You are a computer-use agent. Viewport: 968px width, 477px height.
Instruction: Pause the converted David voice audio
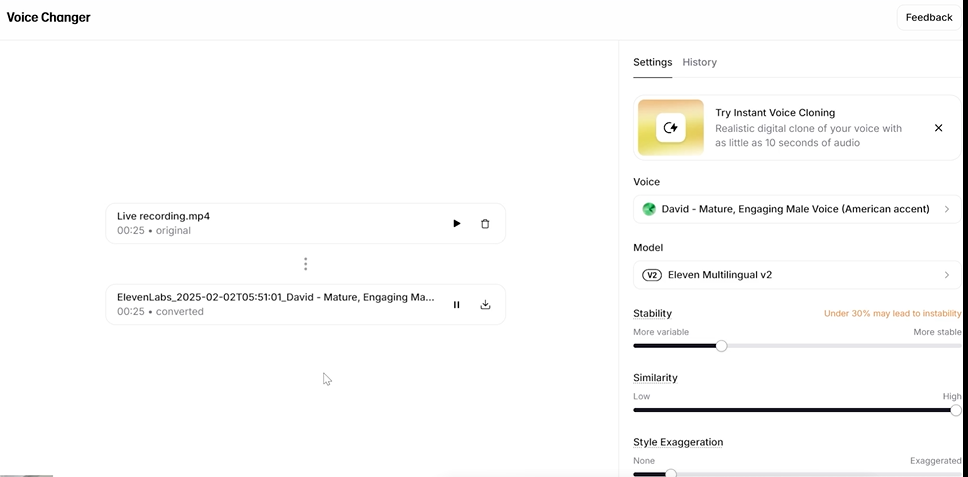point(456,305)
